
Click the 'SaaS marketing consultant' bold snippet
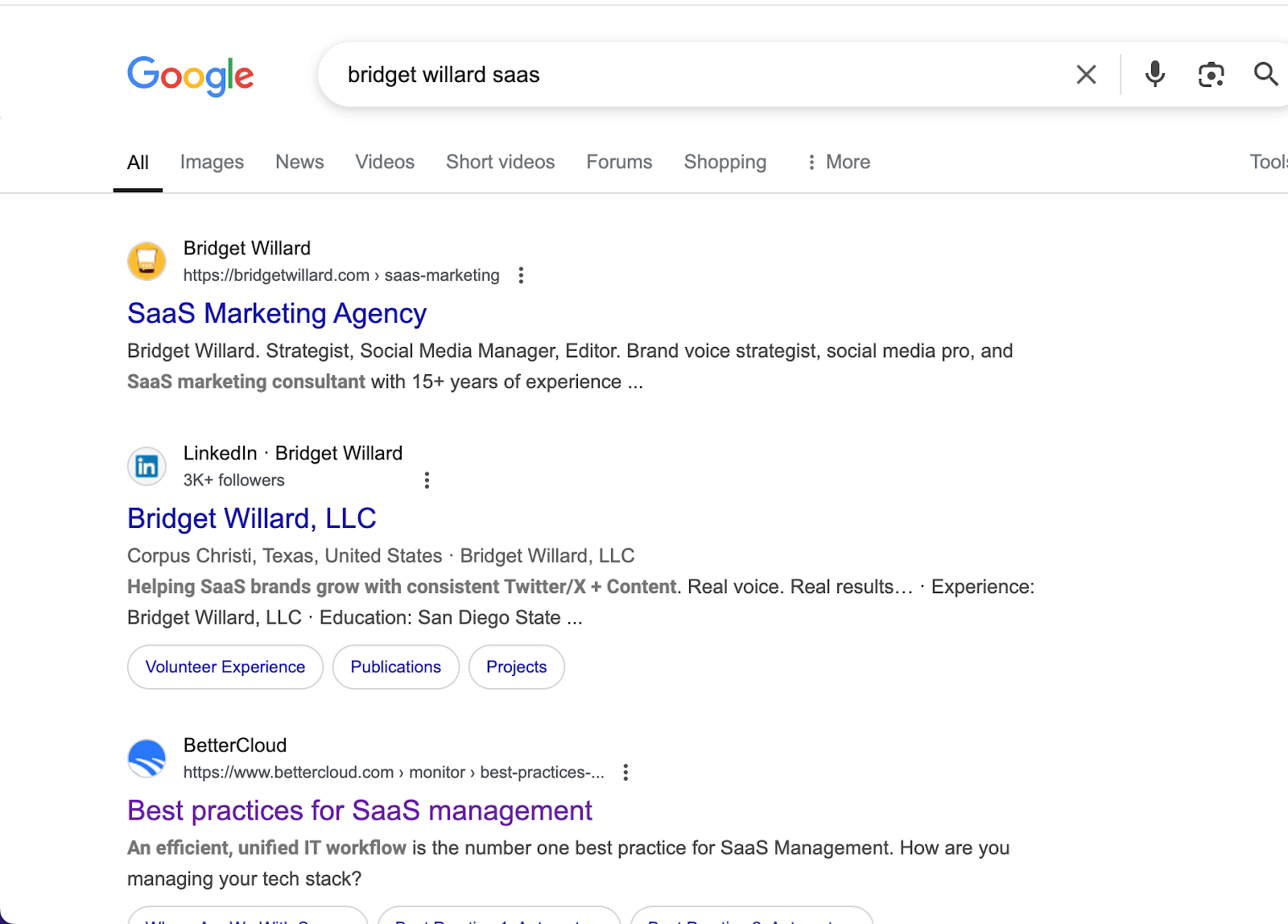[x=246, y=382]
